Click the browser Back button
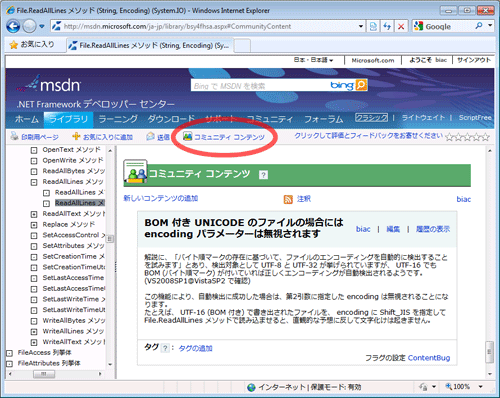This screenshot has height=398, width=500. [x=13, y=26]
